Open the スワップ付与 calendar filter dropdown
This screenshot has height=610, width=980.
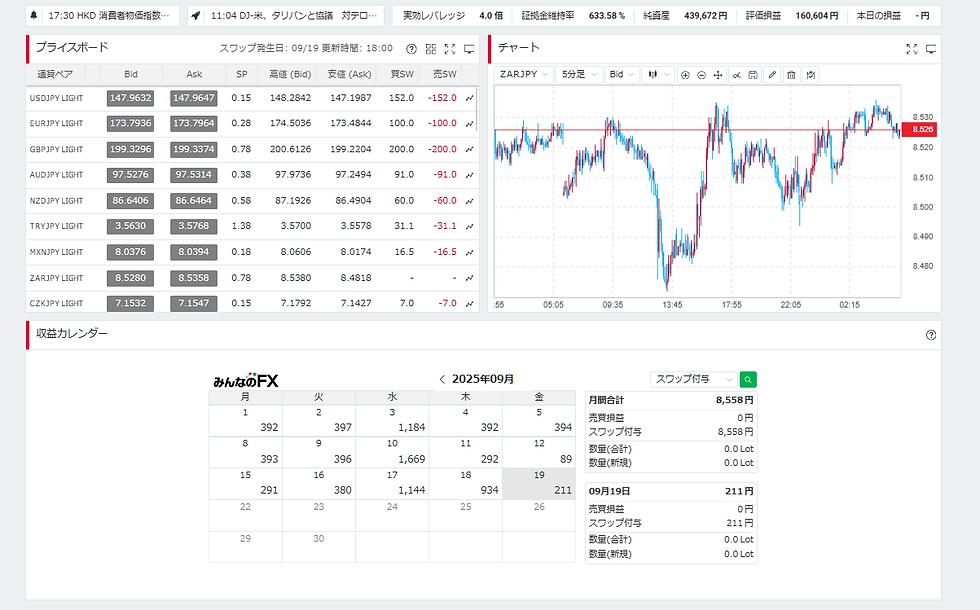pos(694,379)
